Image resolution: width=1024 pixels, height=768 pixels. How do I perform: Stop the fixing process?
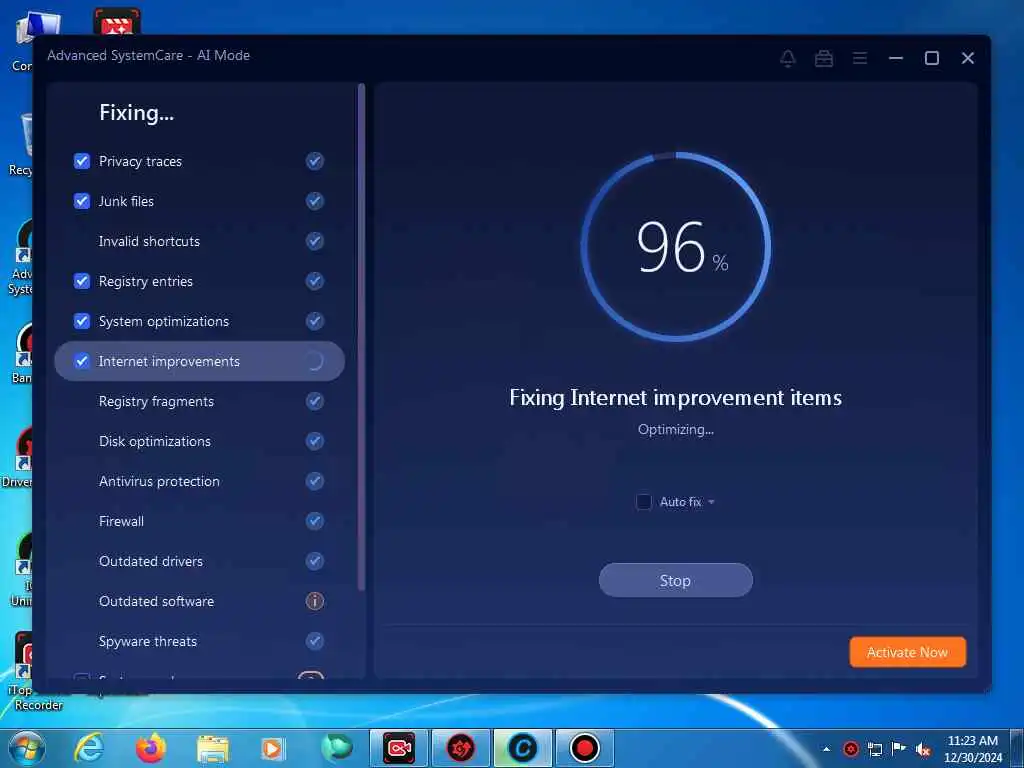675,580
